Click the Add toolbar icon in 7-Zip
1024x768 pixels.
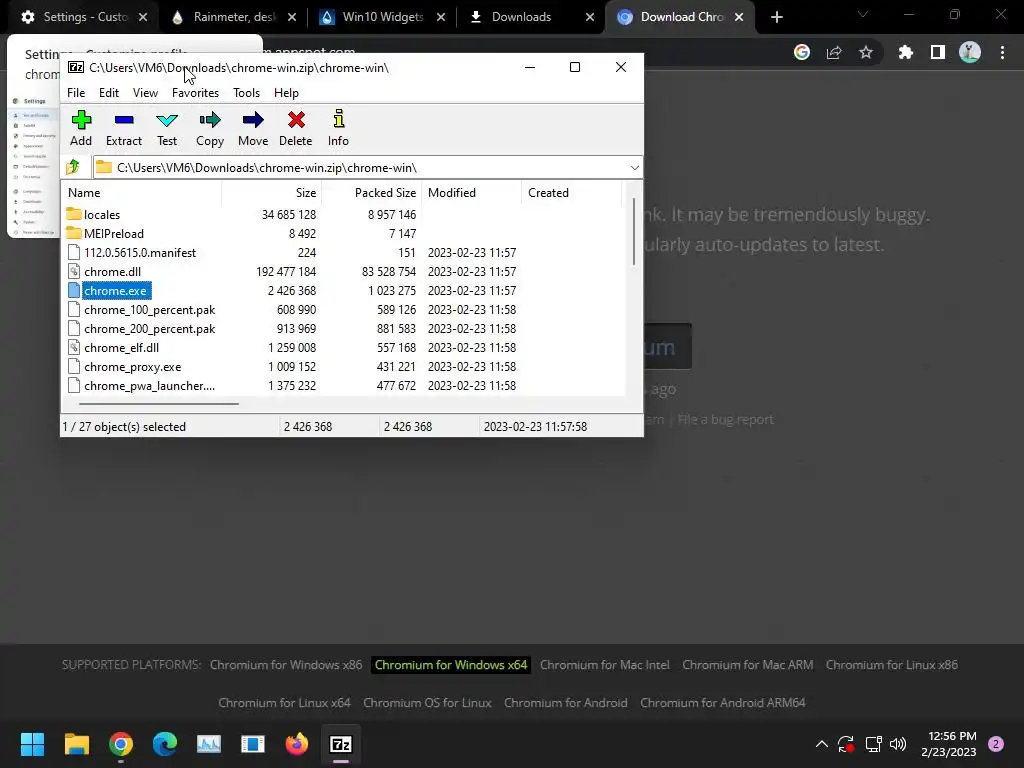(81, 128)
